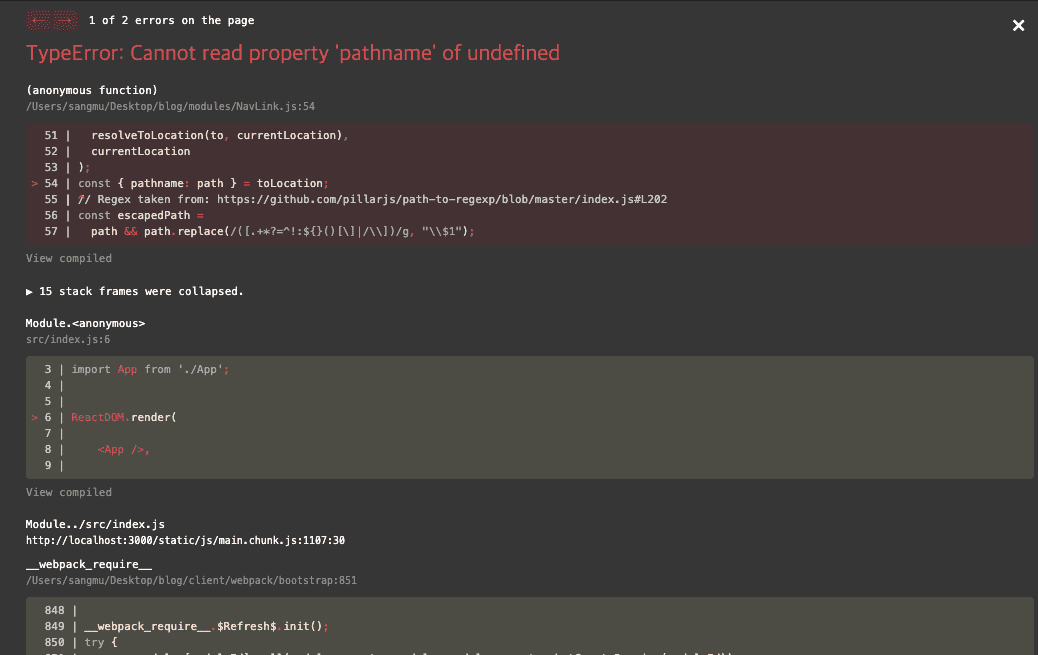Select the Module../src/index.js stack frame title

(95, 524)
